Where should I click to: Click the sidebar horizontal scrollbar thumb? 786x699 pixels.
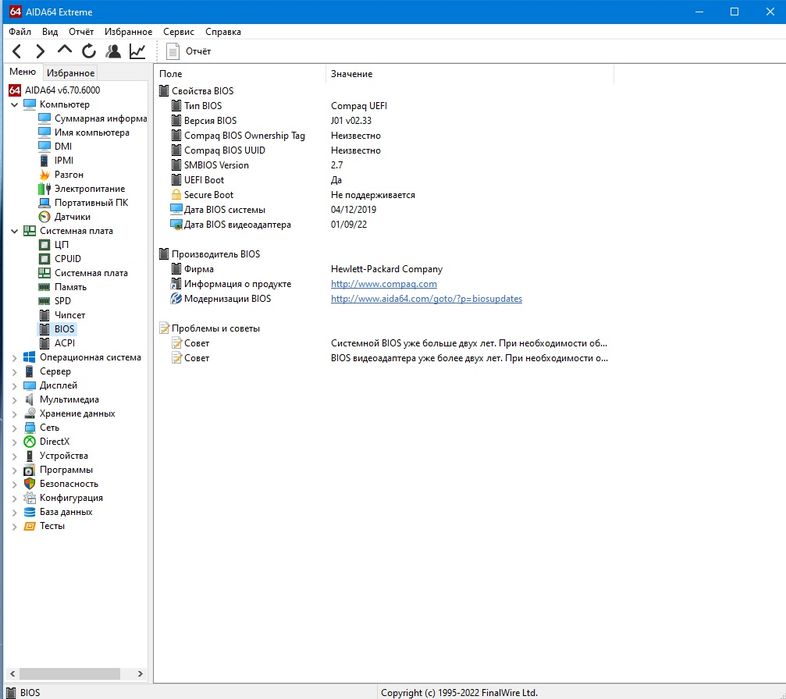(x=70, y=673)
